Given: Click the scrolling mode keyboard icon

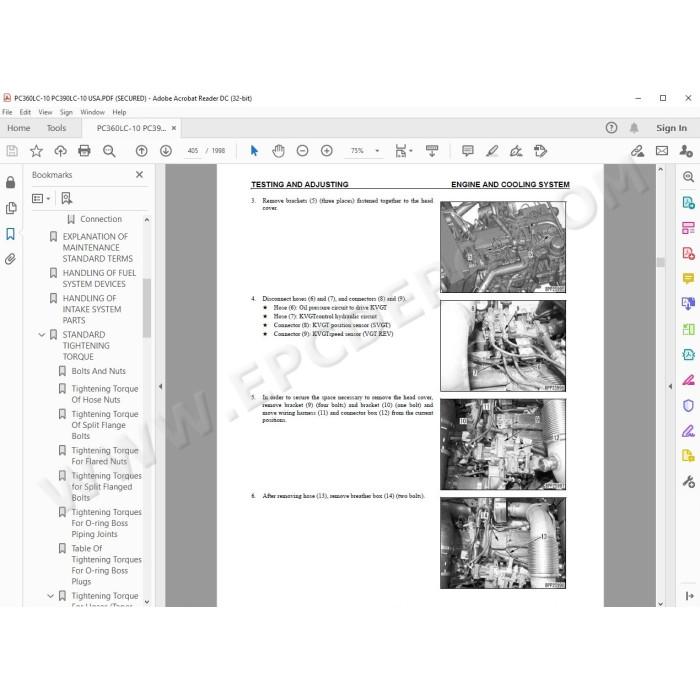Looking at the screenshot, I should coord(432,151).
